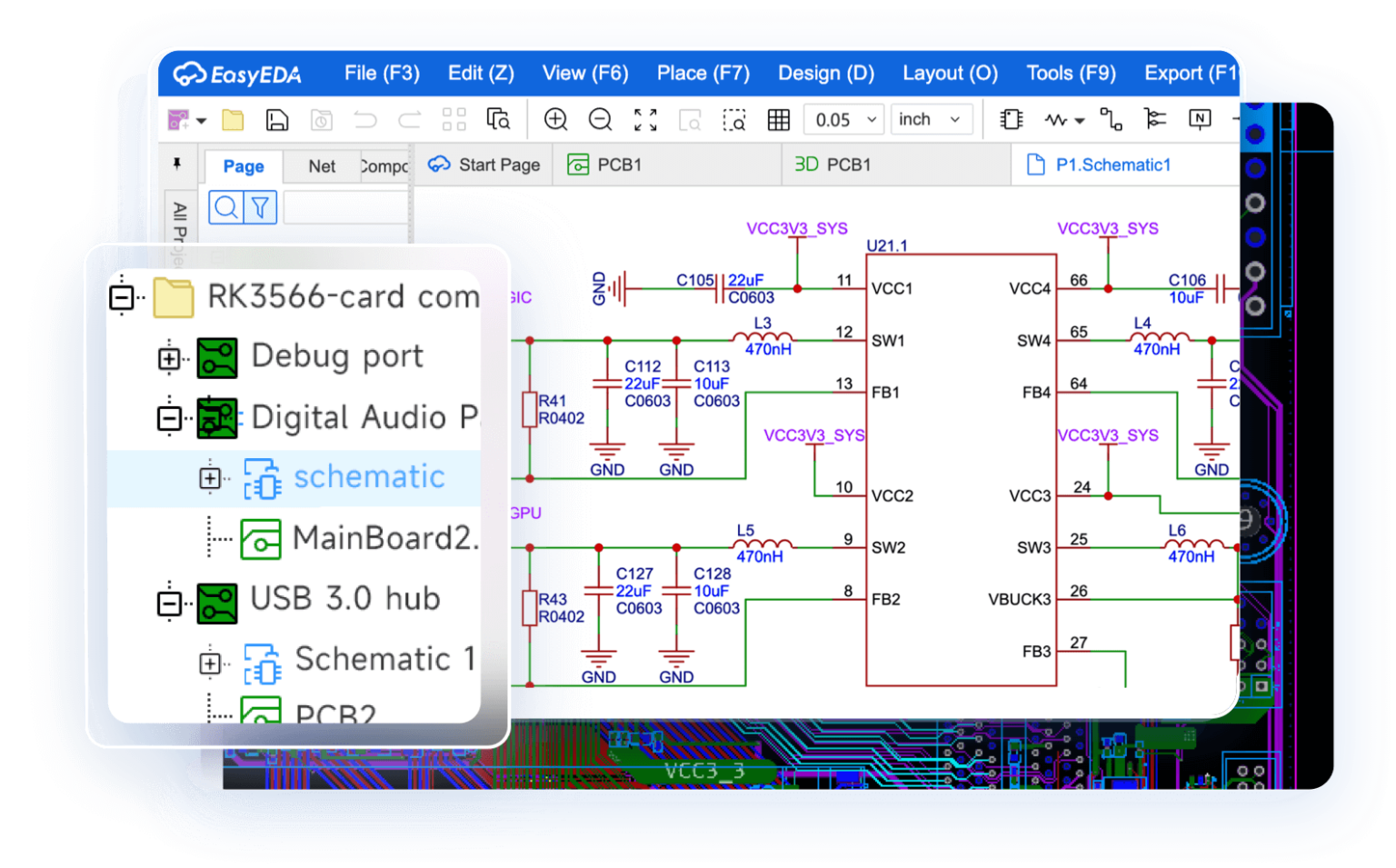
Task: Toggle the filter in the Page panel
Action: click(x=260, y=207)
